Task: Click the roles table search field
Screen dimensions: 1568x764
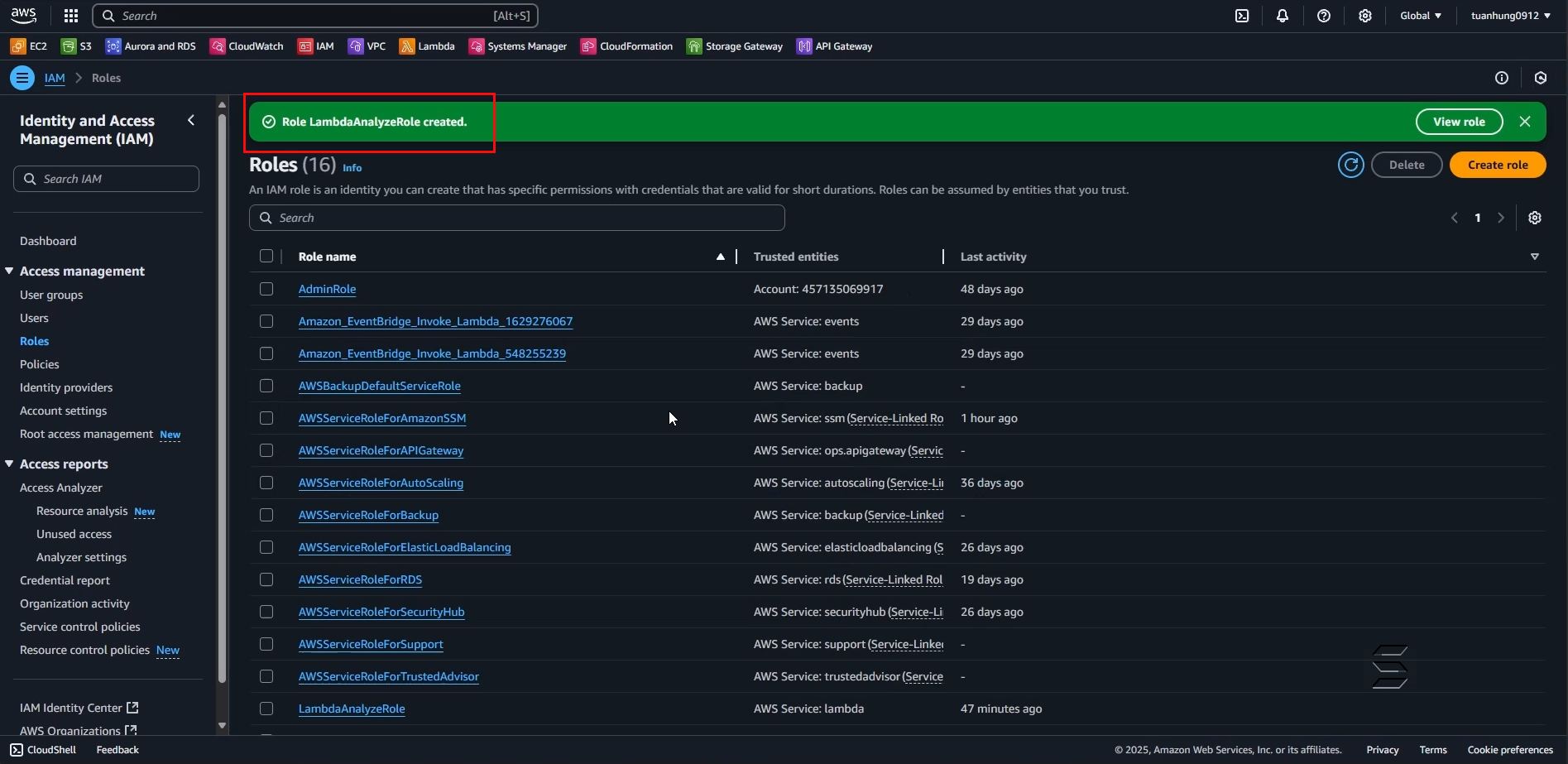Action: [517, 218]
